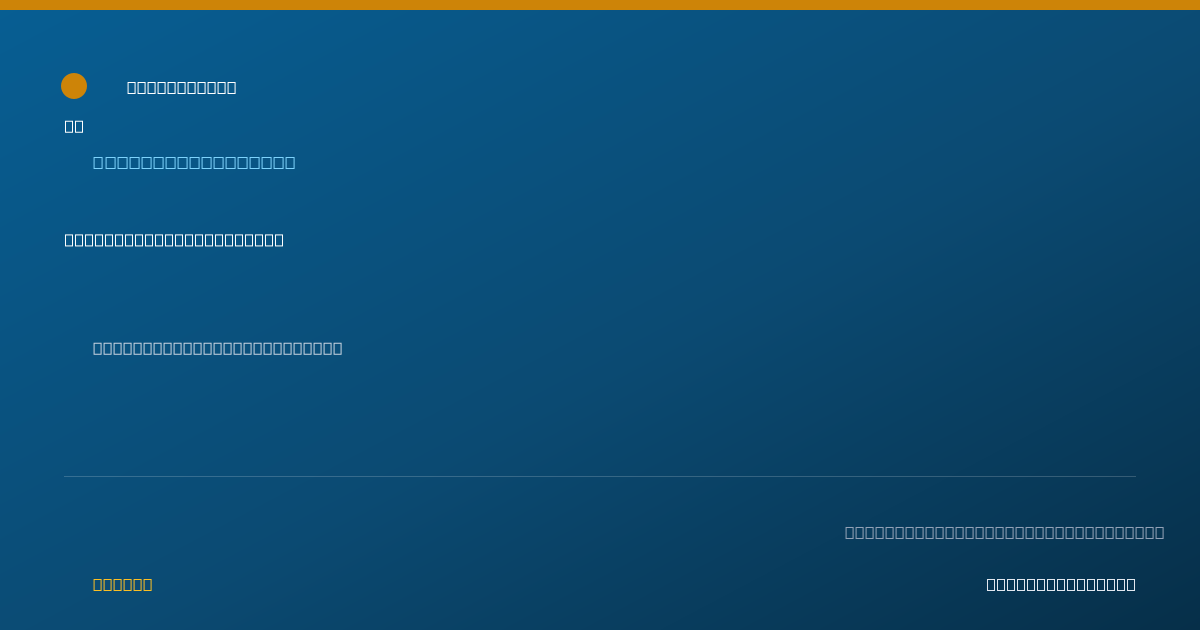Select the white title text beside orange circle

pyautogui.click(x=182, y=88)
